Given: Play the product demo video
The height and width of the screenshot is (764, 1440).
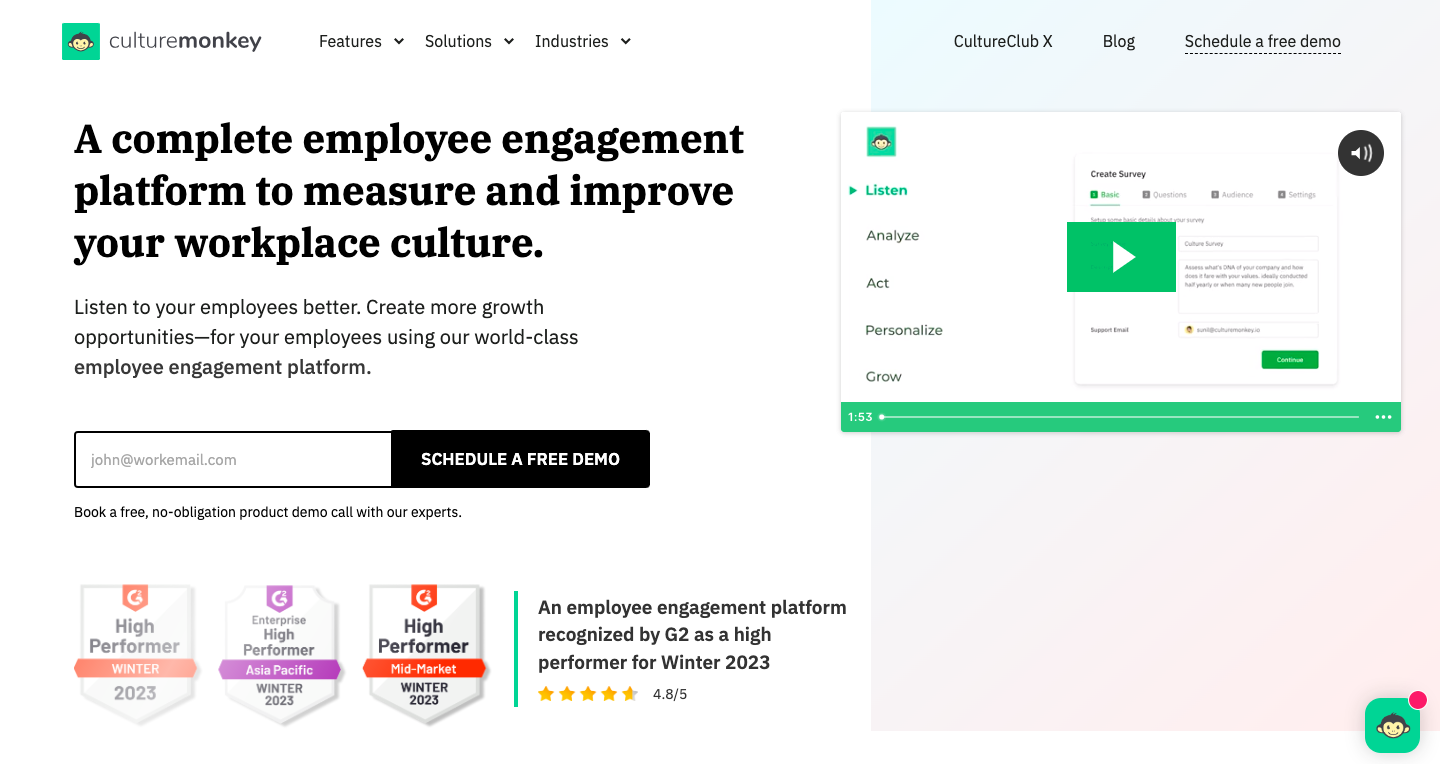Looking at the screenshot, I should click(x=1121, y=257).
